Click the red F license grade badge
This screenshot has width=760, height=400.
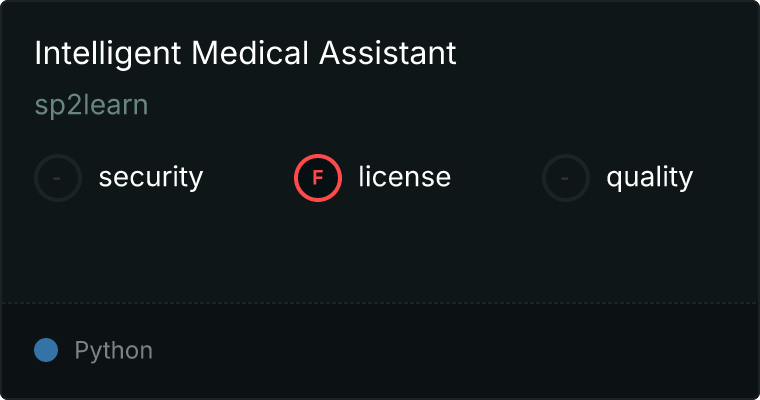[x=318, y=178]
